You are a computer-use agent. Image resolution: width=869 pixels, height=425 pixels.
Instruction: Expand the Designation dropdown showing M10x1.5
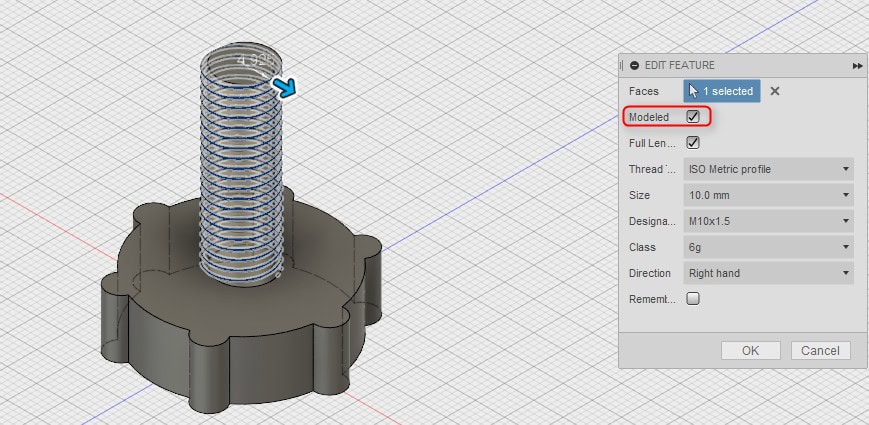[767, 221]
